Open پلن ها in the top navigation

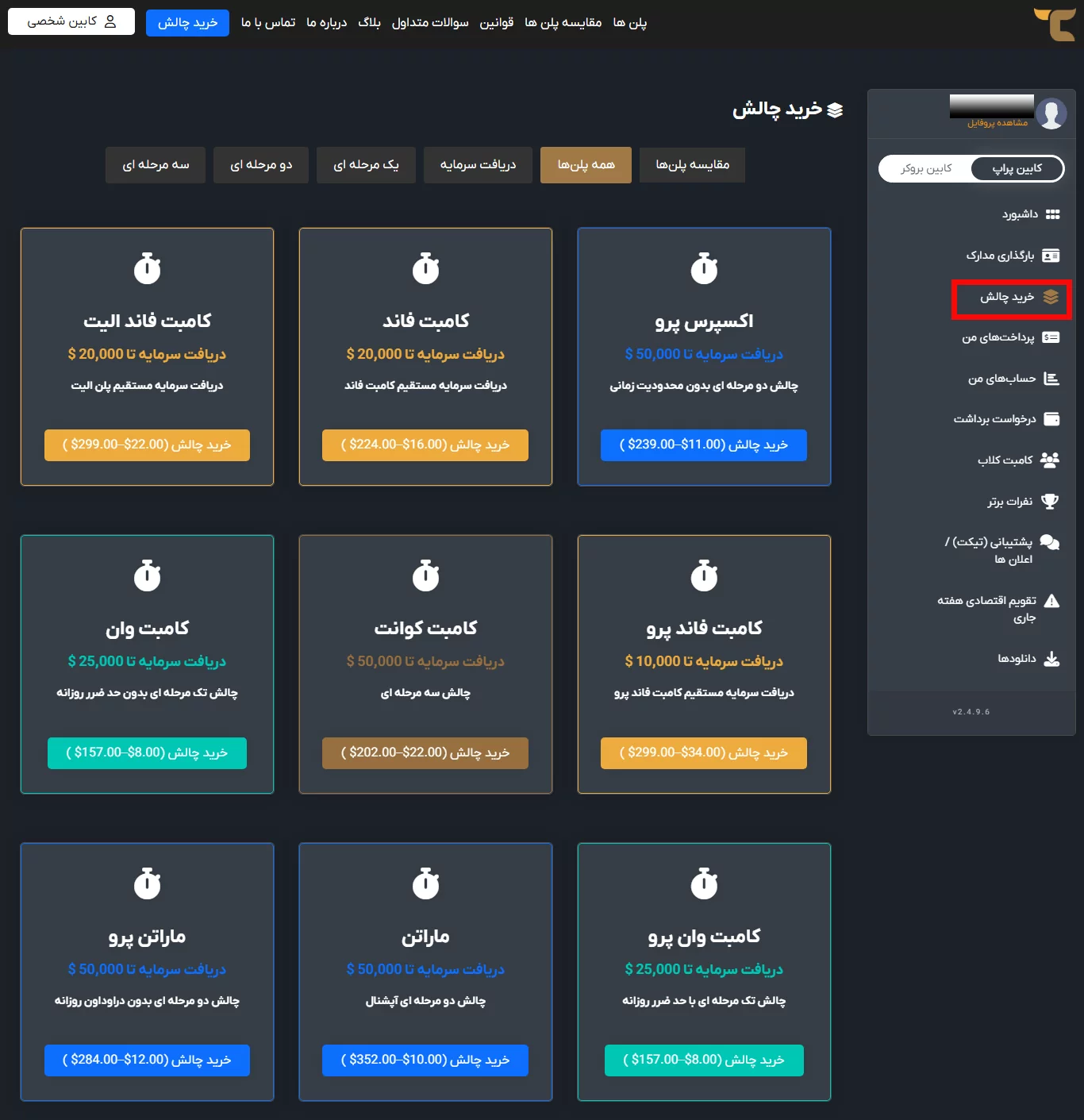630,22
